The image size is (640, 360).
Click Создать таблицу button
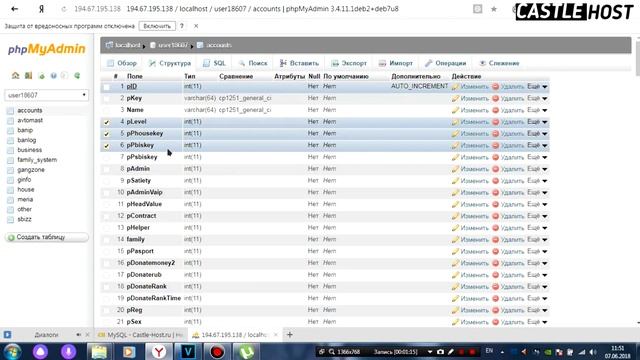click(x=47, y=237)
